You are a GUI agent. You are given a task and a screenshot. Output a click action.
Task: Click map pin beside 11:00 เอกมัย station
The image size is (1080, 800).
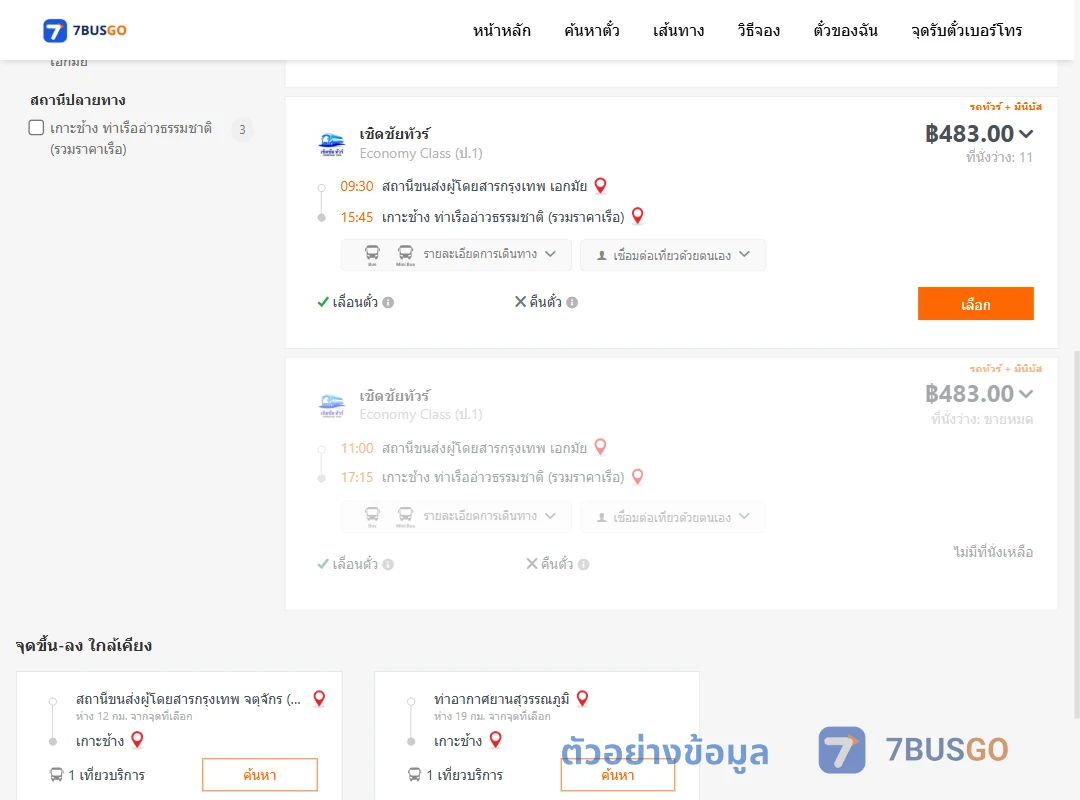(x=601, y=447)
